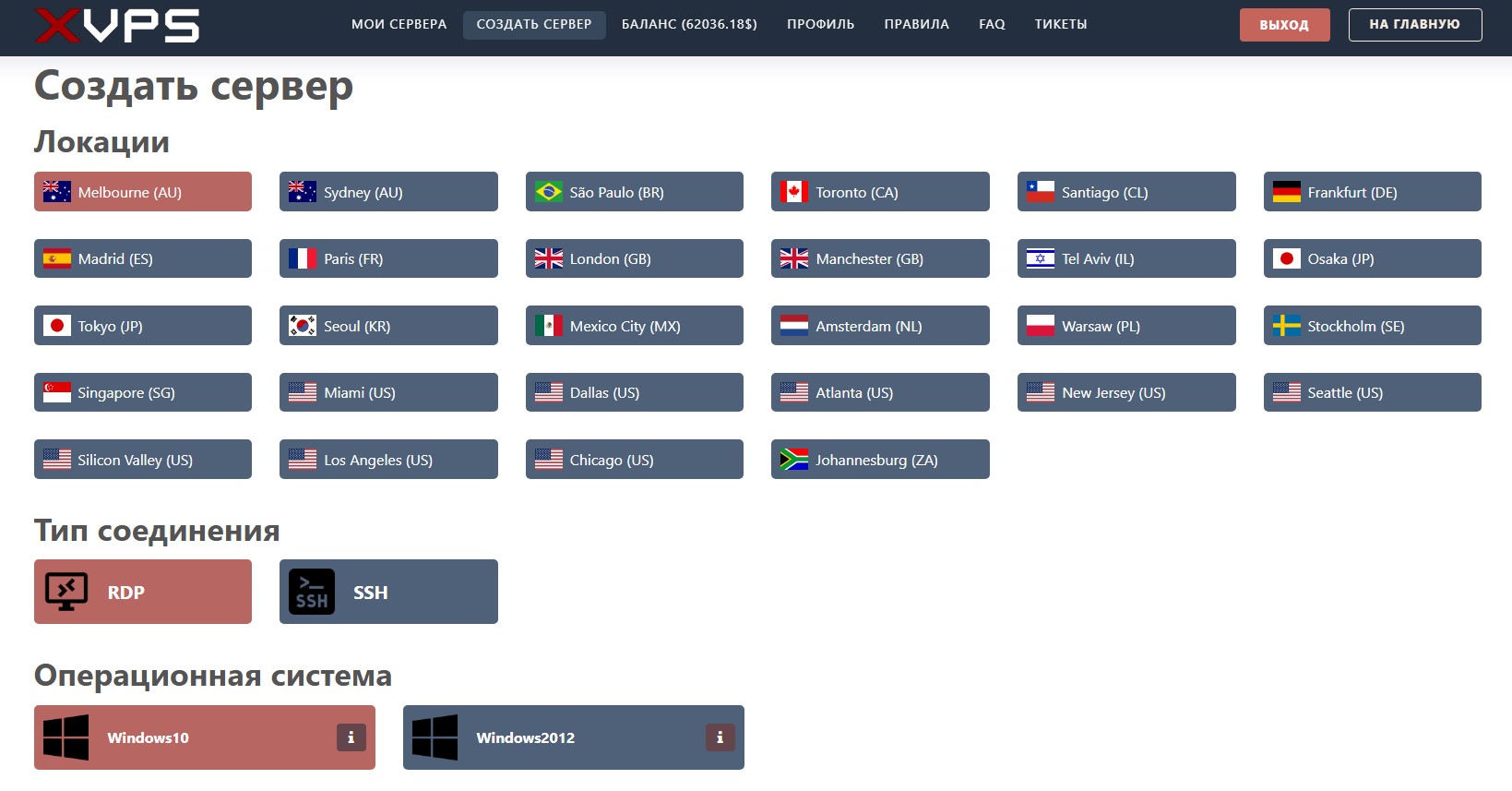Select Windows2012 operating system
1512x791 pixels.
click(572, 737)
